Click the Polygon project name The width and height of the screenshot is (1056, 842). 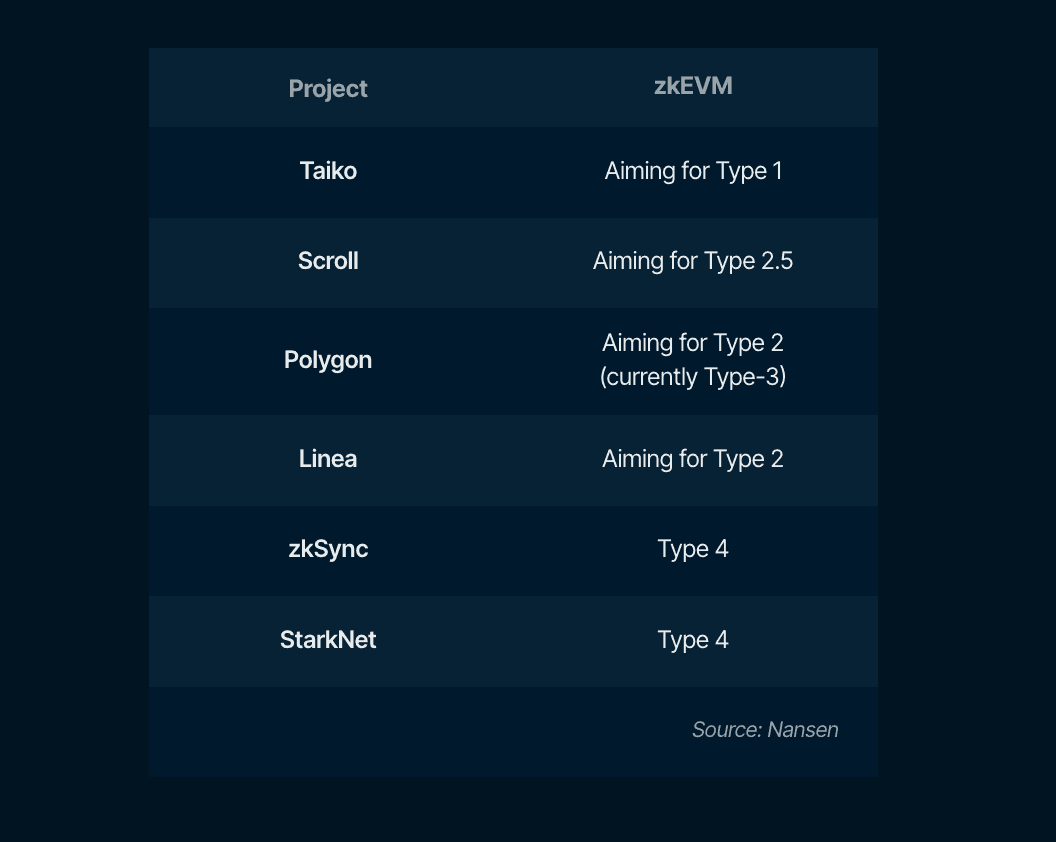pos(328,360)
